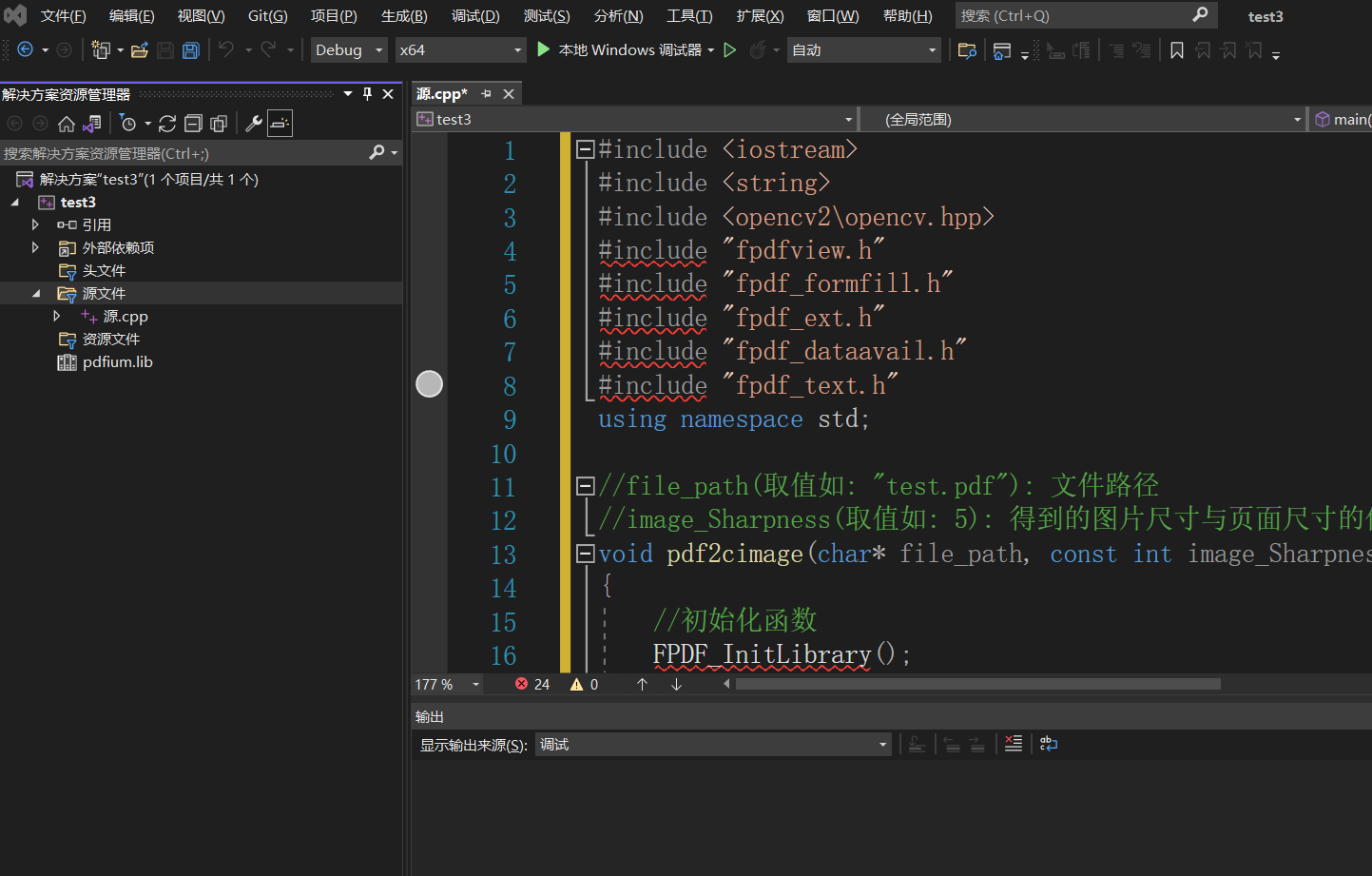Select pdfium.lib in the solution tree
The height and width of the screenshot is (876, 1372).
pyautogui.click(x=118, y=361)
